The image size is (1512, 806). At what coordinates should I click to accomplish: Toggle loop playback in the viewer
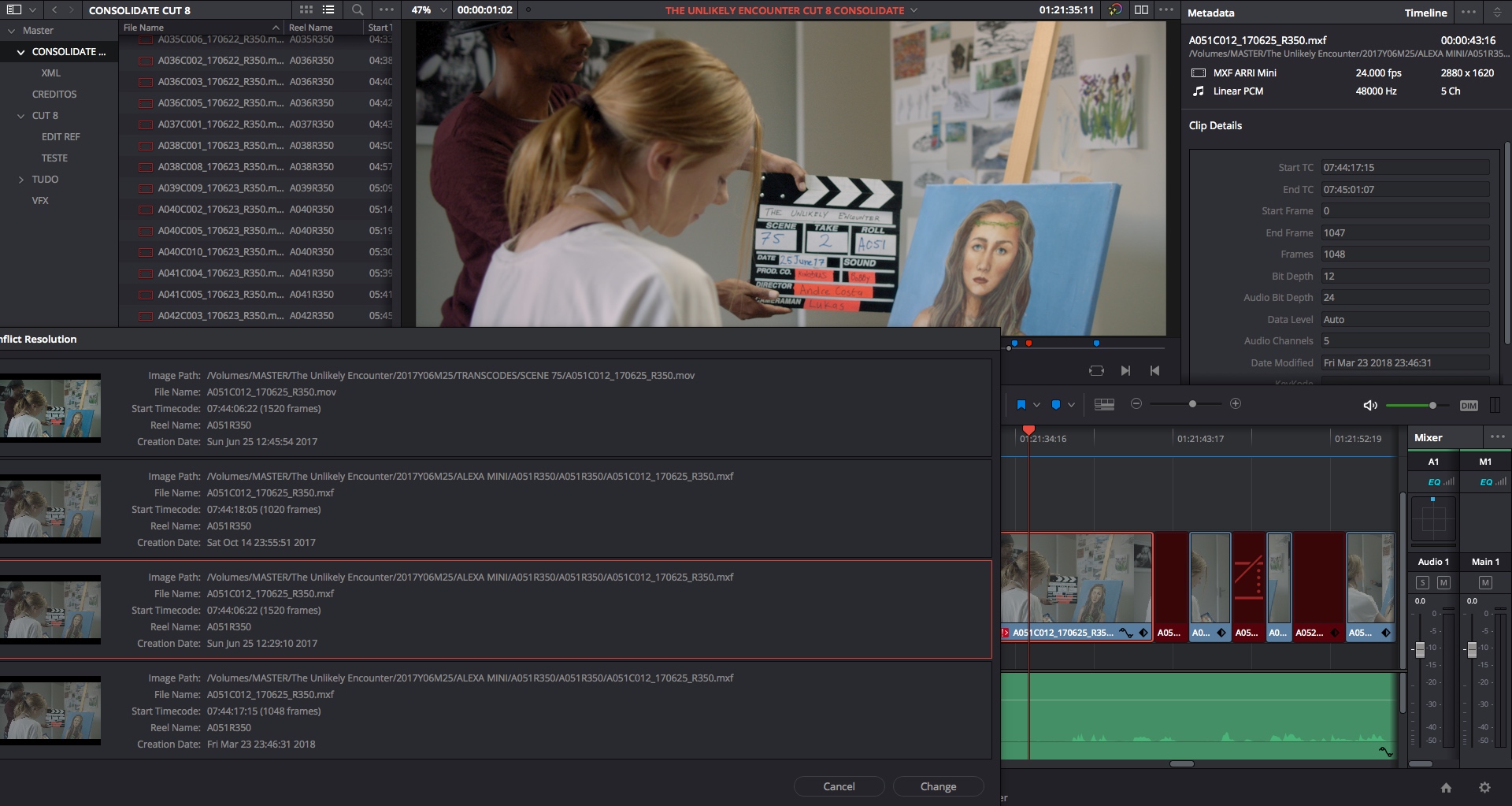(x=1096, y=370)
